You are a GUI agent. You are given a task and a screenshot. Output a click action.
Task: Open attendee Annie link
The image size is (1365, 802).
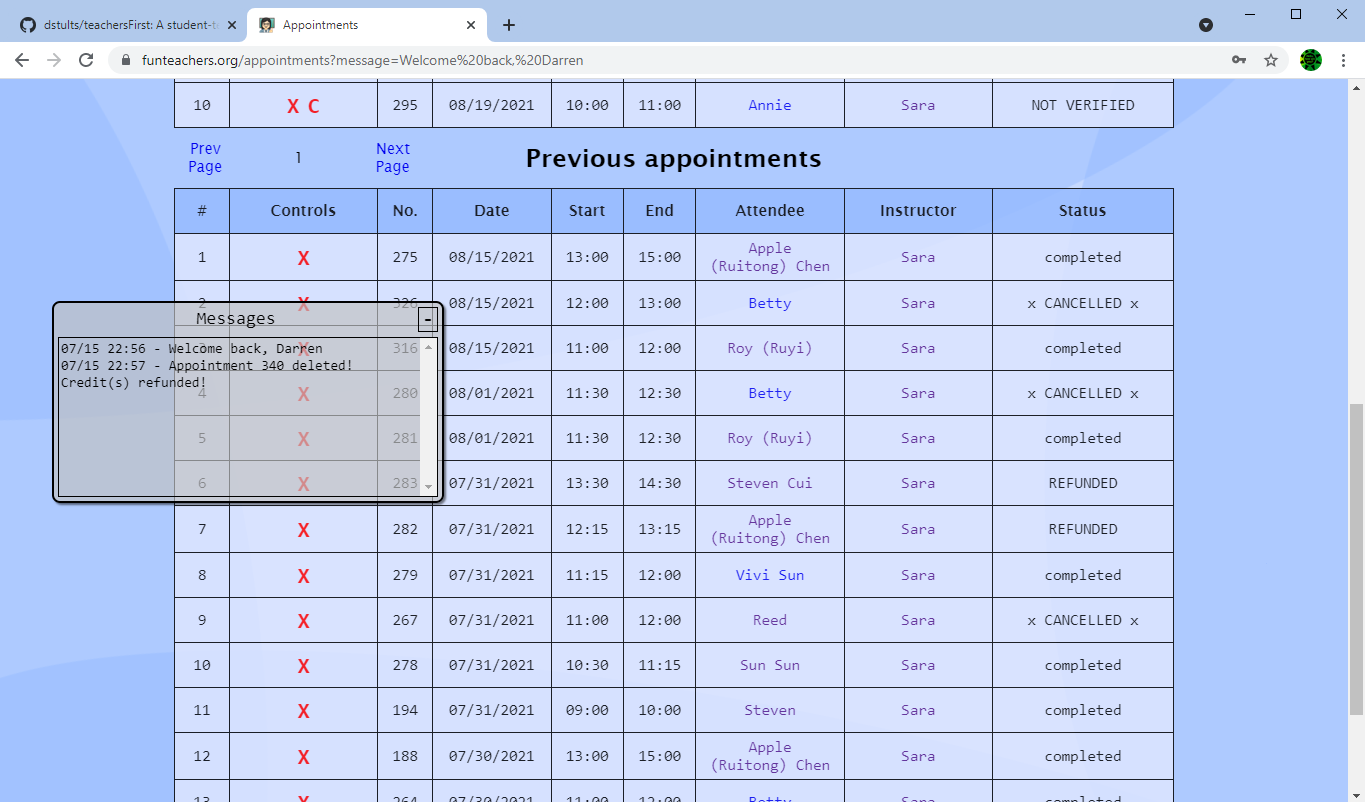(x=770, y=105)
